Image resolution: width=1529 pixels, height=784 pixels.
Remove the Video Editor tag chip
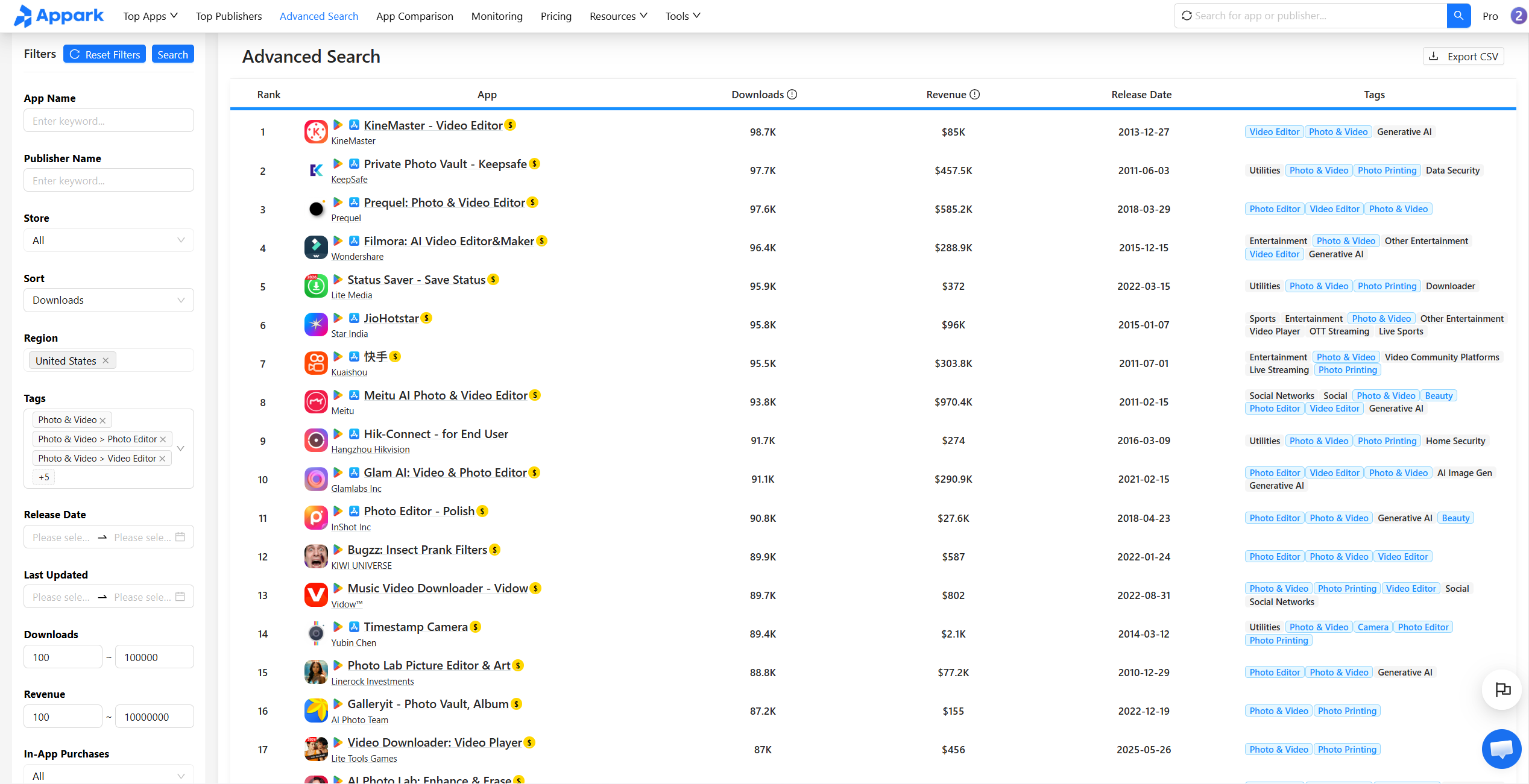(162, 459)
